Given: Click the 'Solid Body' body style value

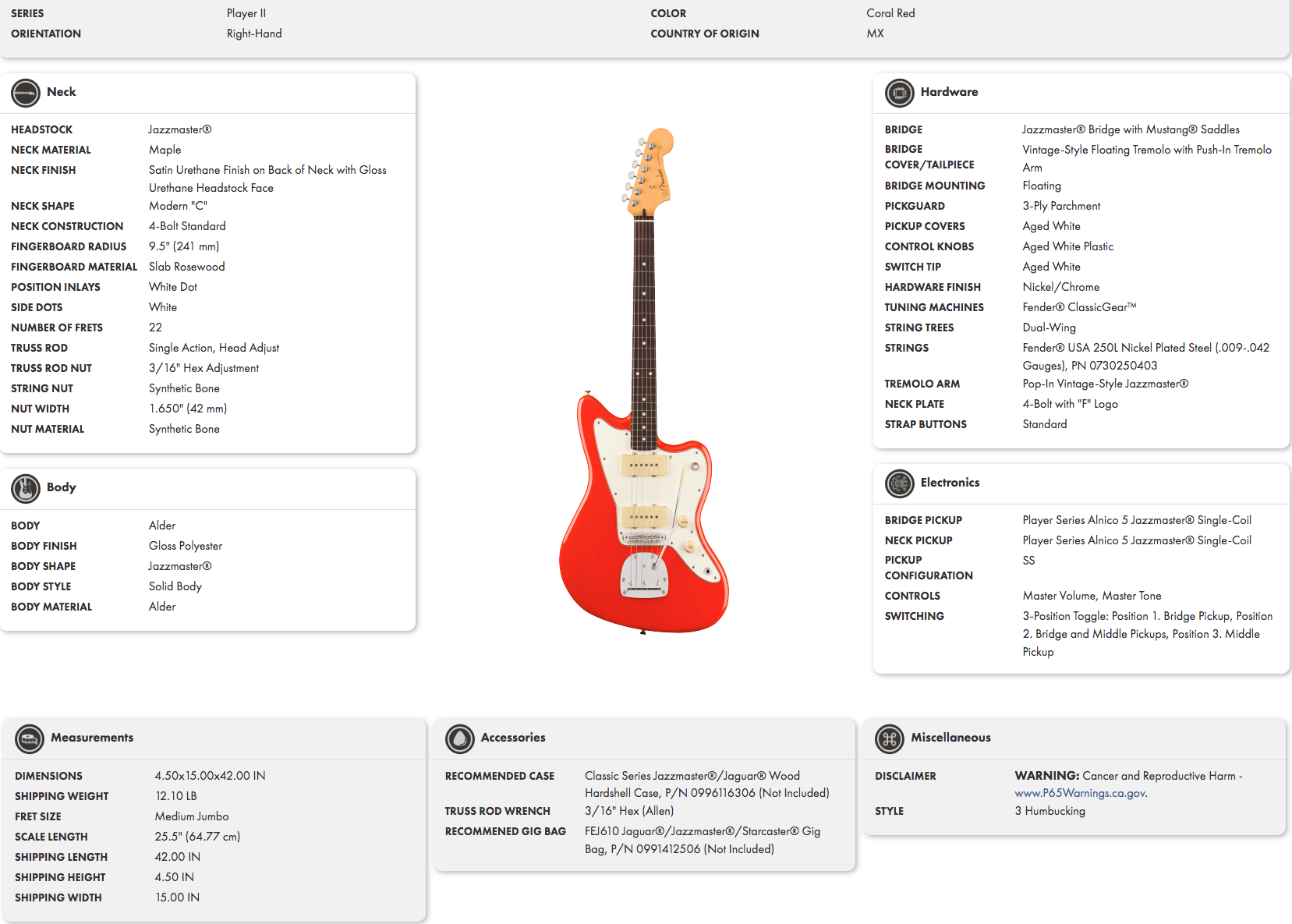Looking at the screenshot, I should point(175,586).
